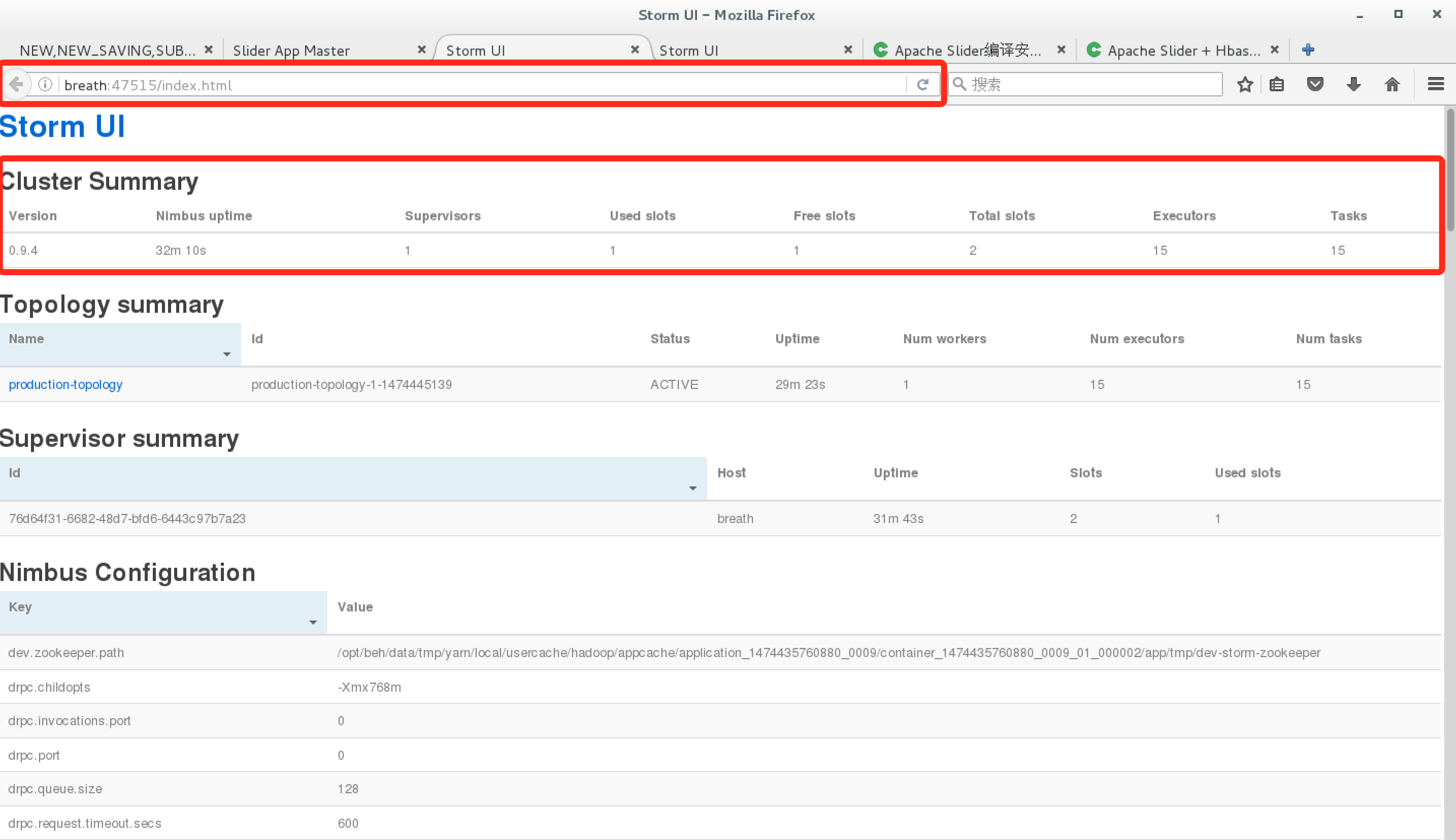Click the Storm UI heading link
Image resolution: width=1456 pixels, height=840 pixels.
click(62, 126)
